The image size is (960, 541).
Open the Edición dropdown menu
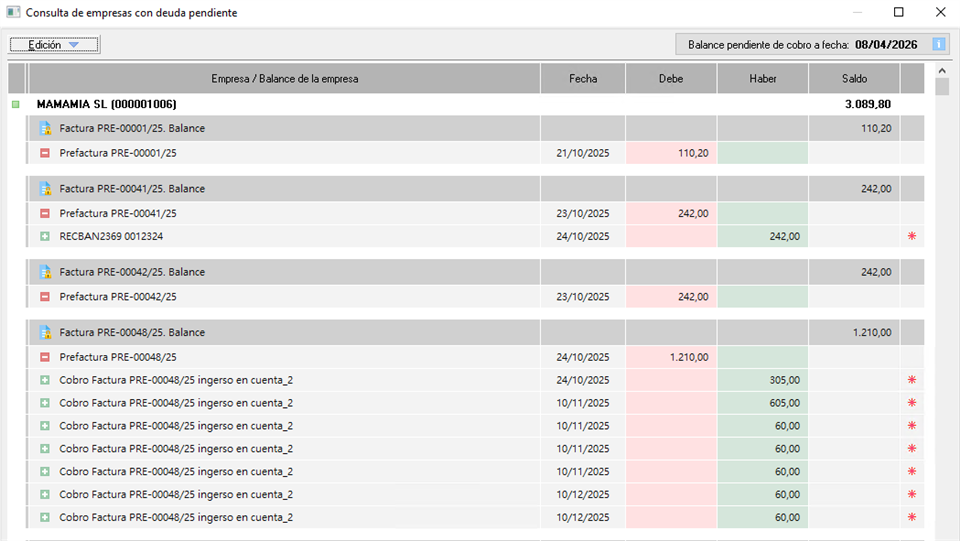click(54, 45)
